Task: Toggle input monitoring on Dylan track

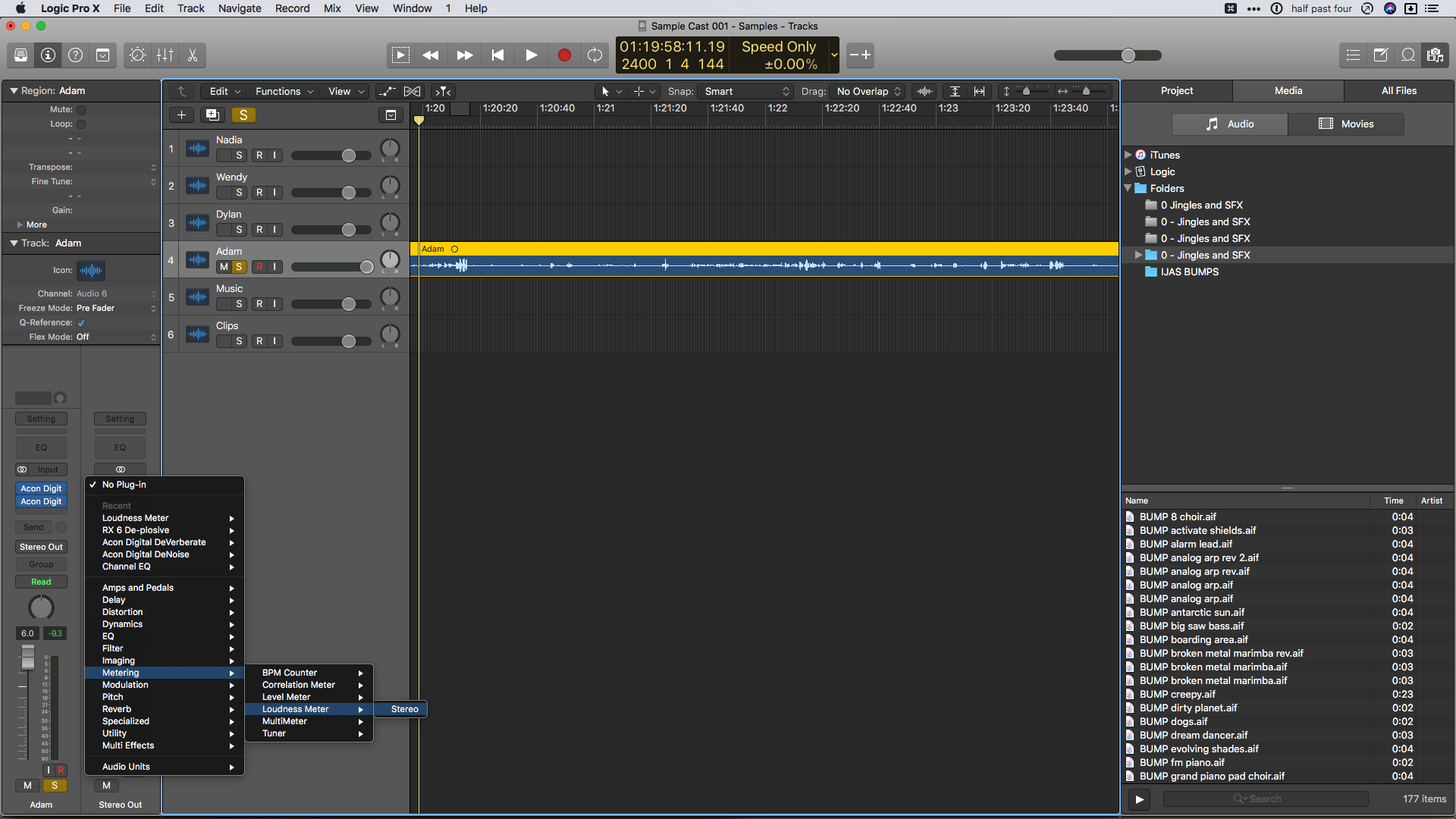Action: [275, 230]
